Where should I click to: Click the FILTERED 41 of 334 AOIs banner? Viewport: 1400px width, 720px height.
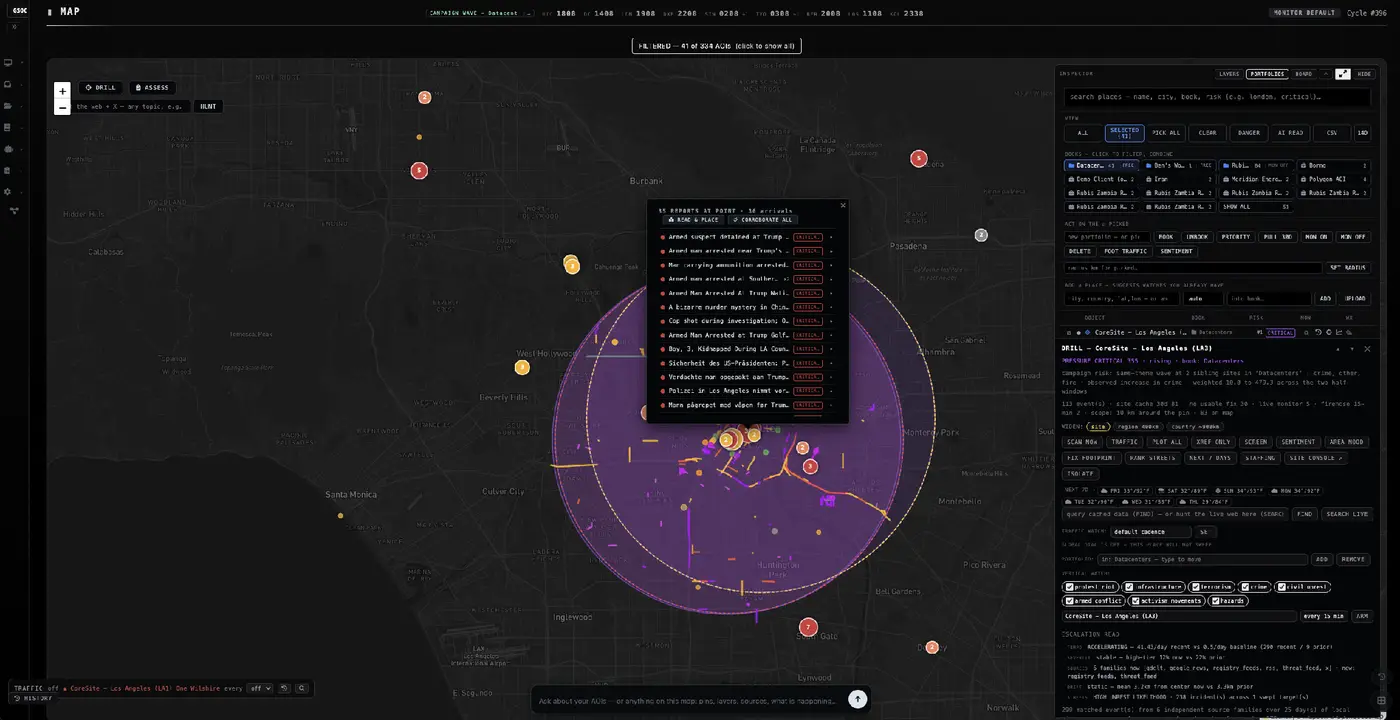[716, 46]
